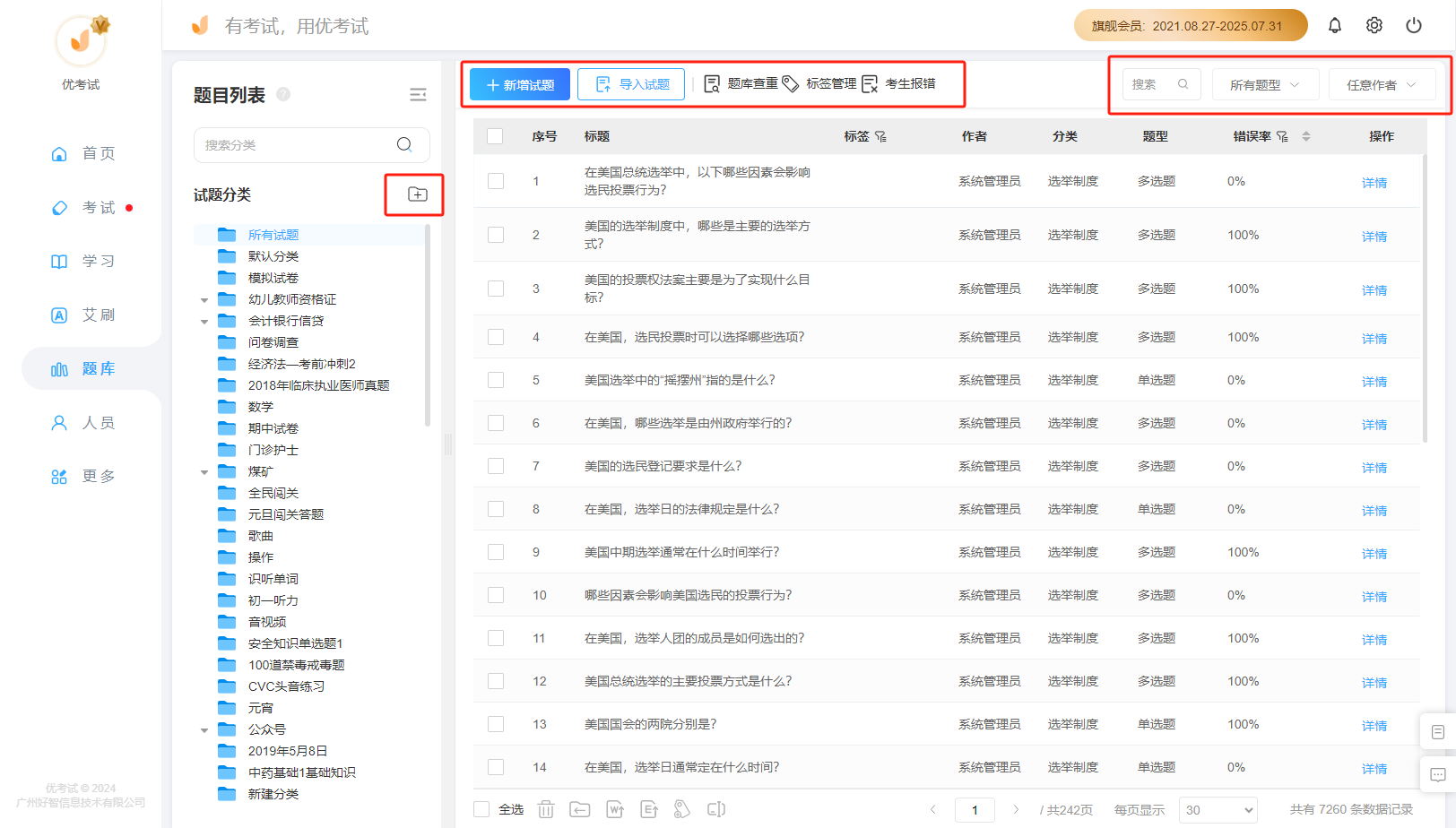The image size is (1456, 828).
Task: Click the category tree scrollbar
Action: click(428, 324)
